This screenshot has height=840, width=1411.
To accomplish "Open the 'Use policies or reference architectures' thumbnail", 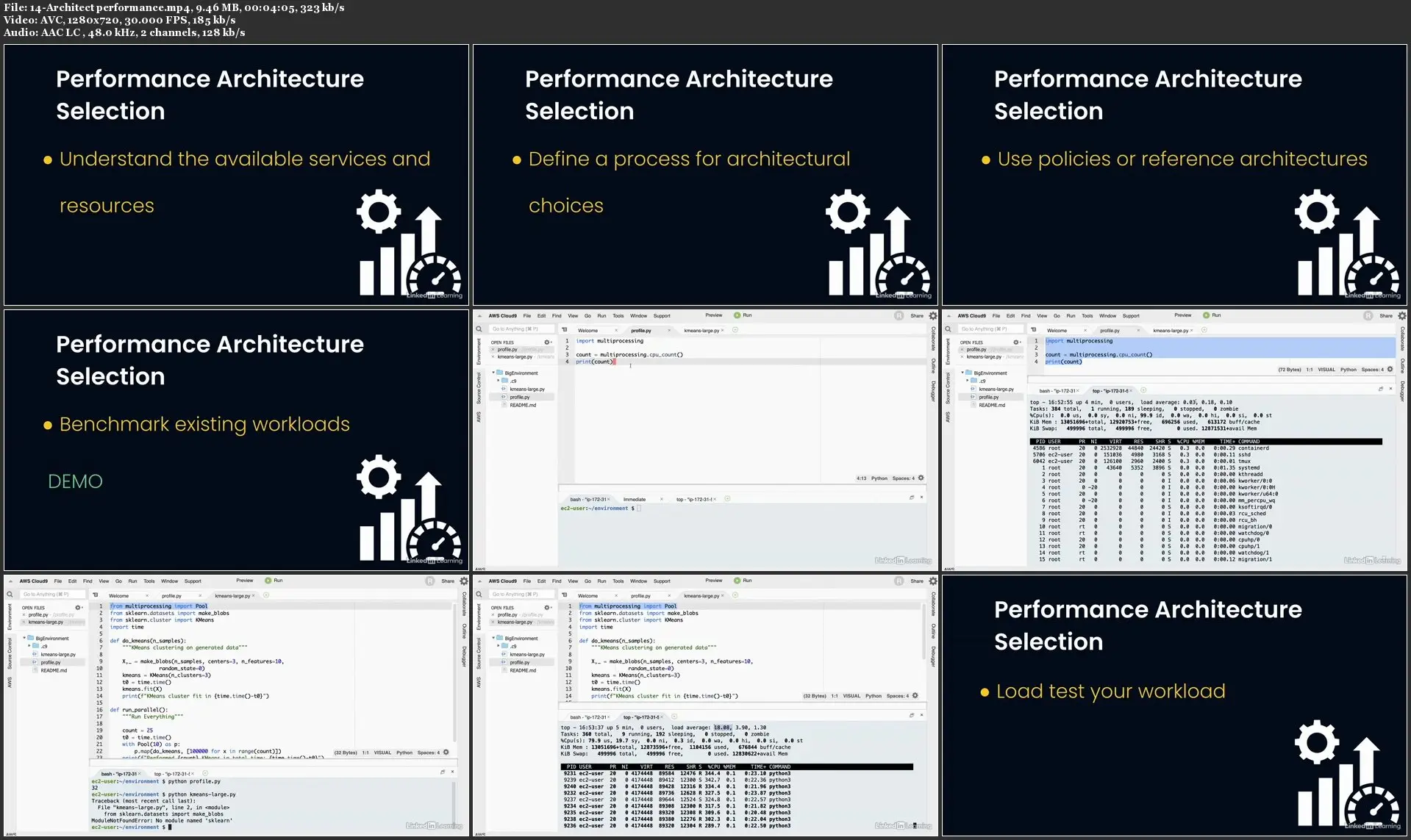I will [x=1174, y=175].
